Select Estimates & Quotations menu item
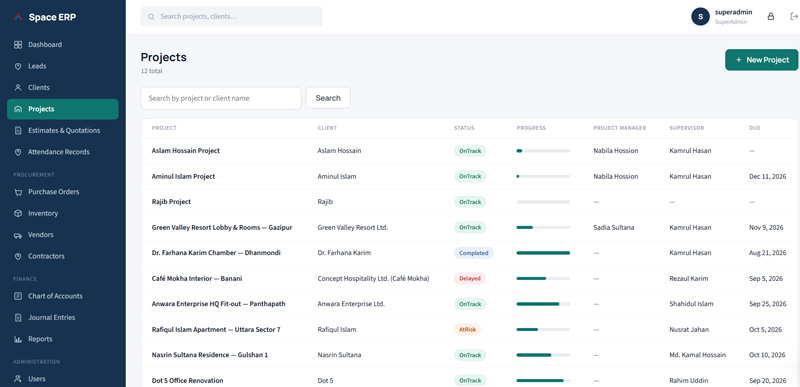The image size is (800, 387). tap(63, 131)
